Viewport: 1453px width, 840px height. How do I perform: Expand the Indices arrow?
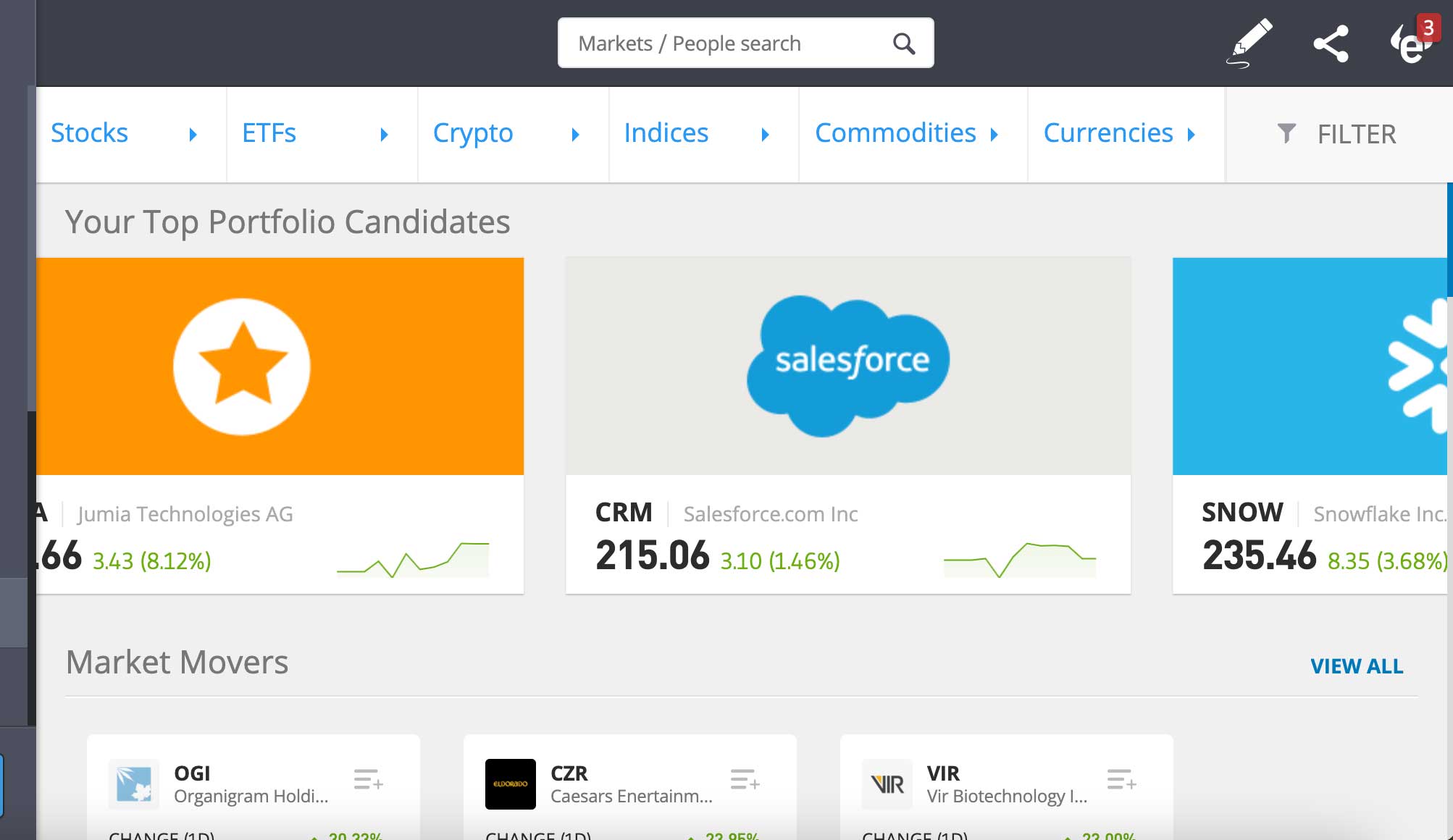(765, 135)
